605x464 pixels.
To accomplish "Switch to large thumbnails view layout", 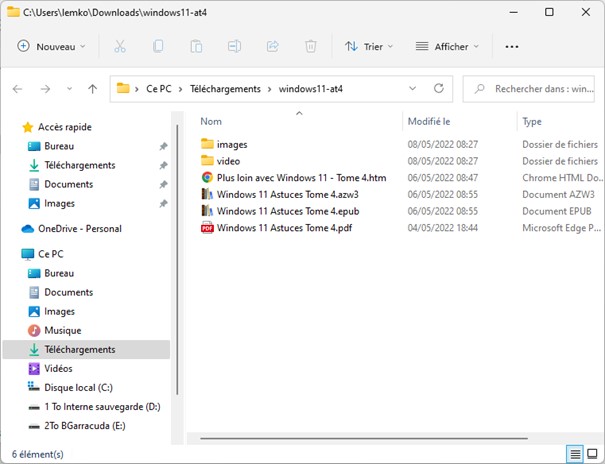I will (x=592, y=454).
